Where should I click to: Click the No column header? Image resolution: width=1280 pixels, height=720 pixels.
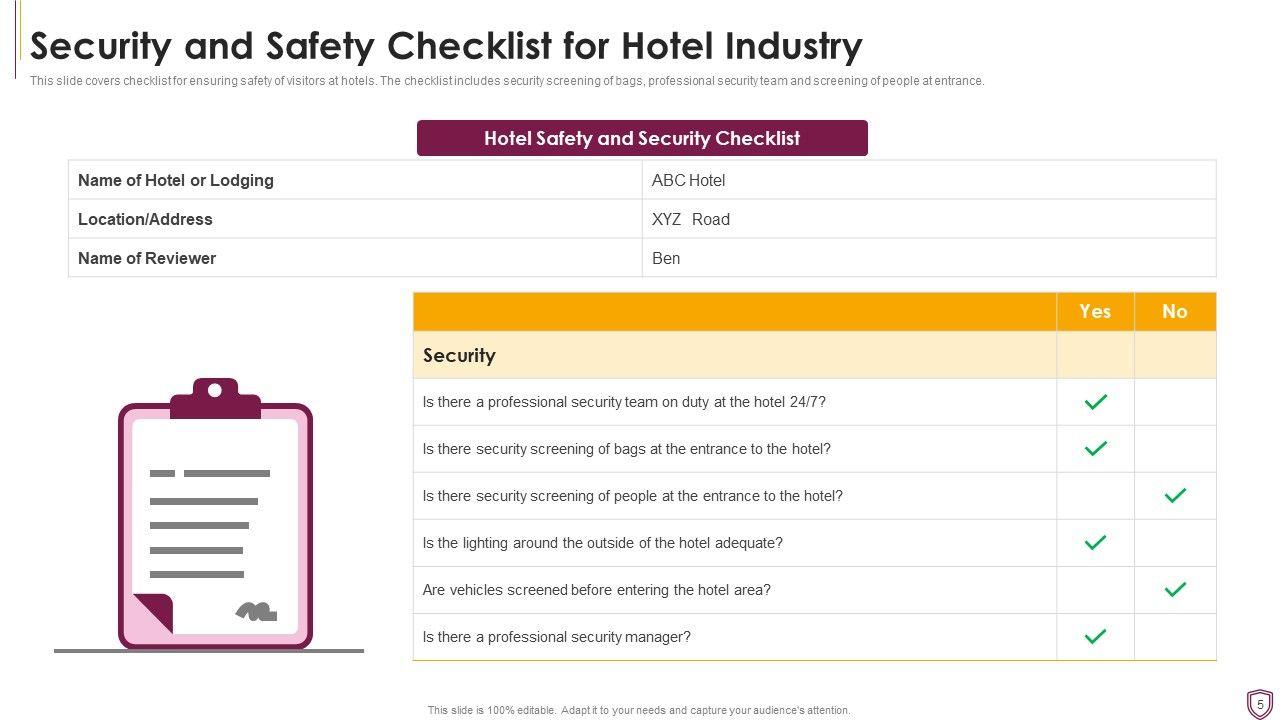1175,312
